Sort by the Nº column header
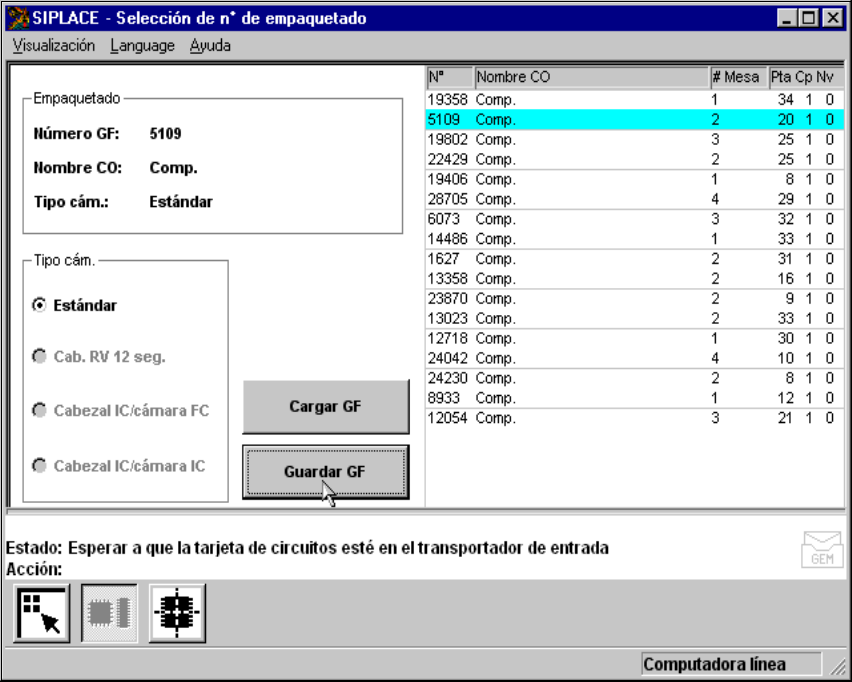 click(x=450, y=77)
